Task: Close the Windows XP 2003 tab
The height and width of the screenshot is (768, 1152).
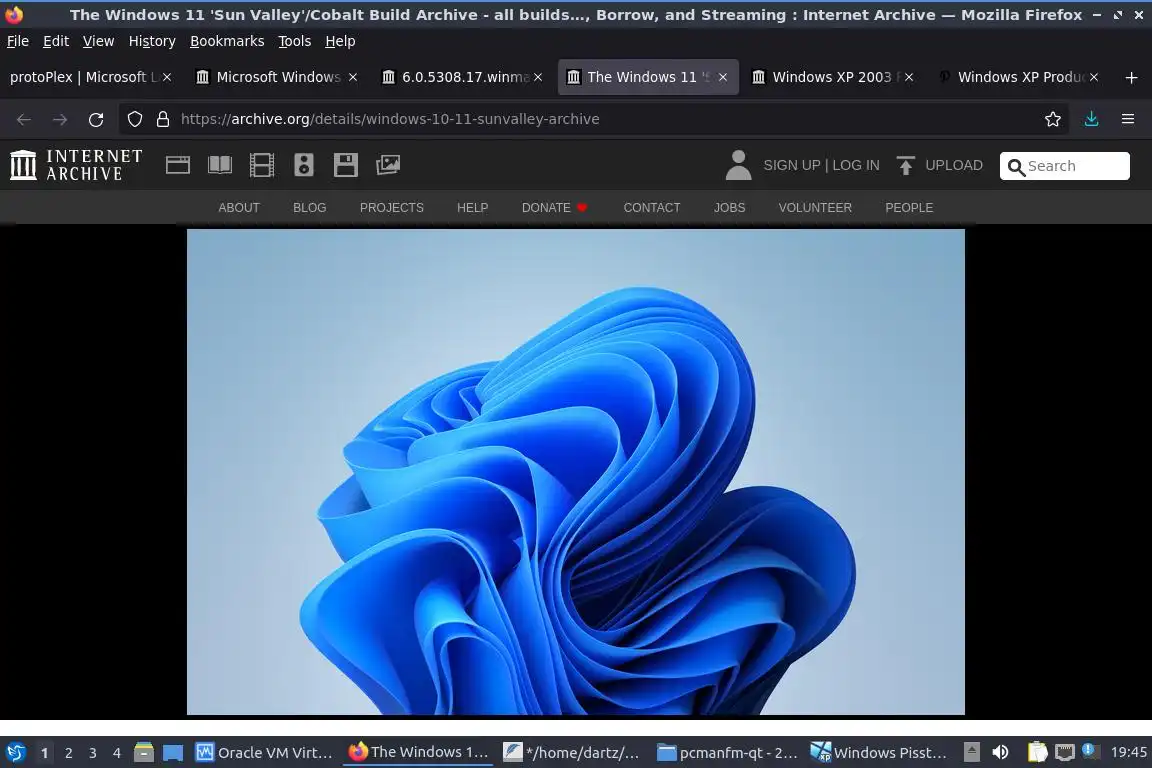Action: 909,77
